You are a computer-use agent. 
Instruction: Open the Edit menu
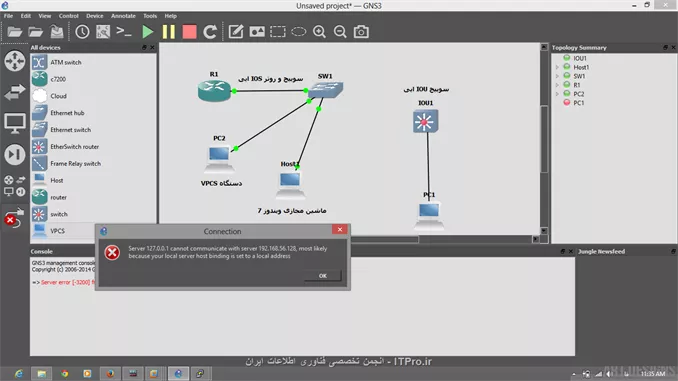point(26,16)
